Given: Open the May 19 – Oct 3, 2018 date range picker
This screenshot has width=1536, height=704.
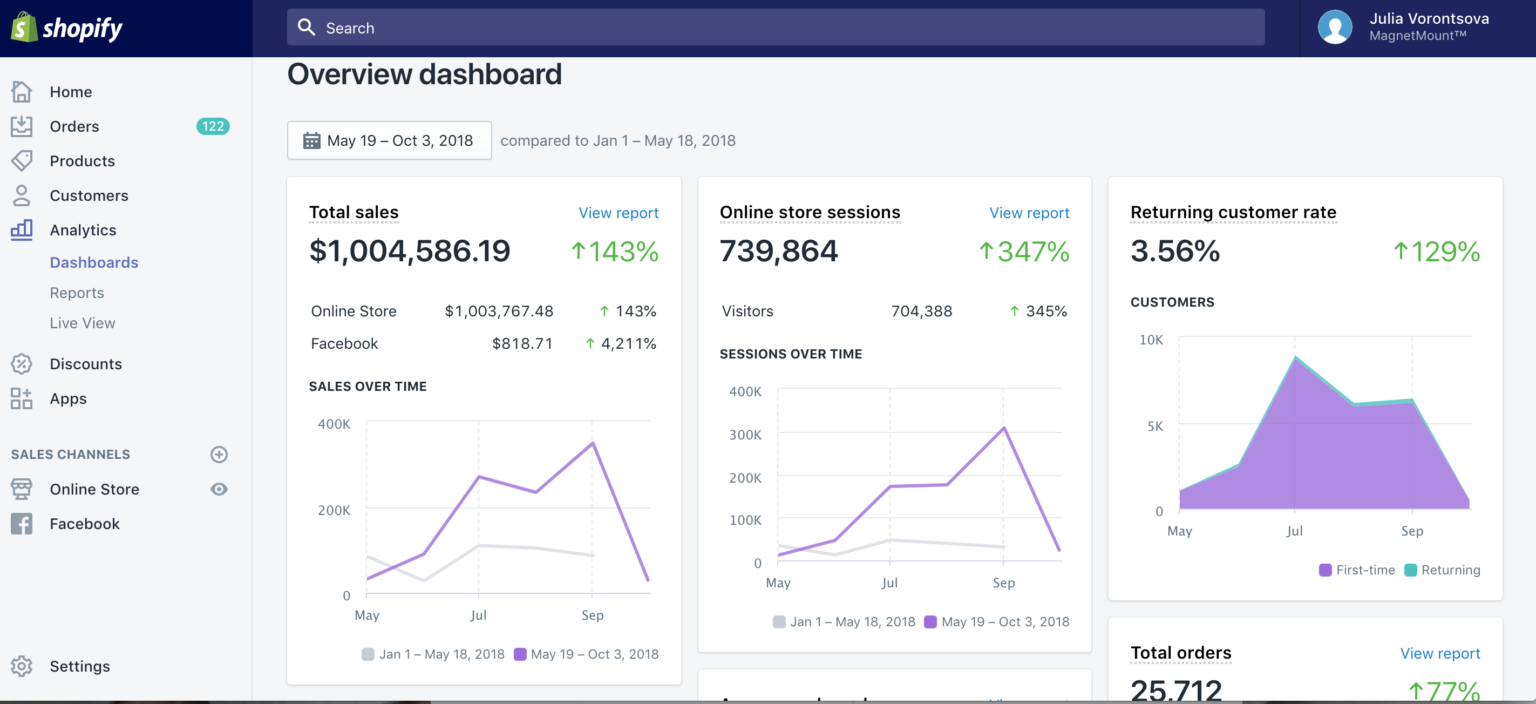Looking at the screenshot, I should 389,140.
